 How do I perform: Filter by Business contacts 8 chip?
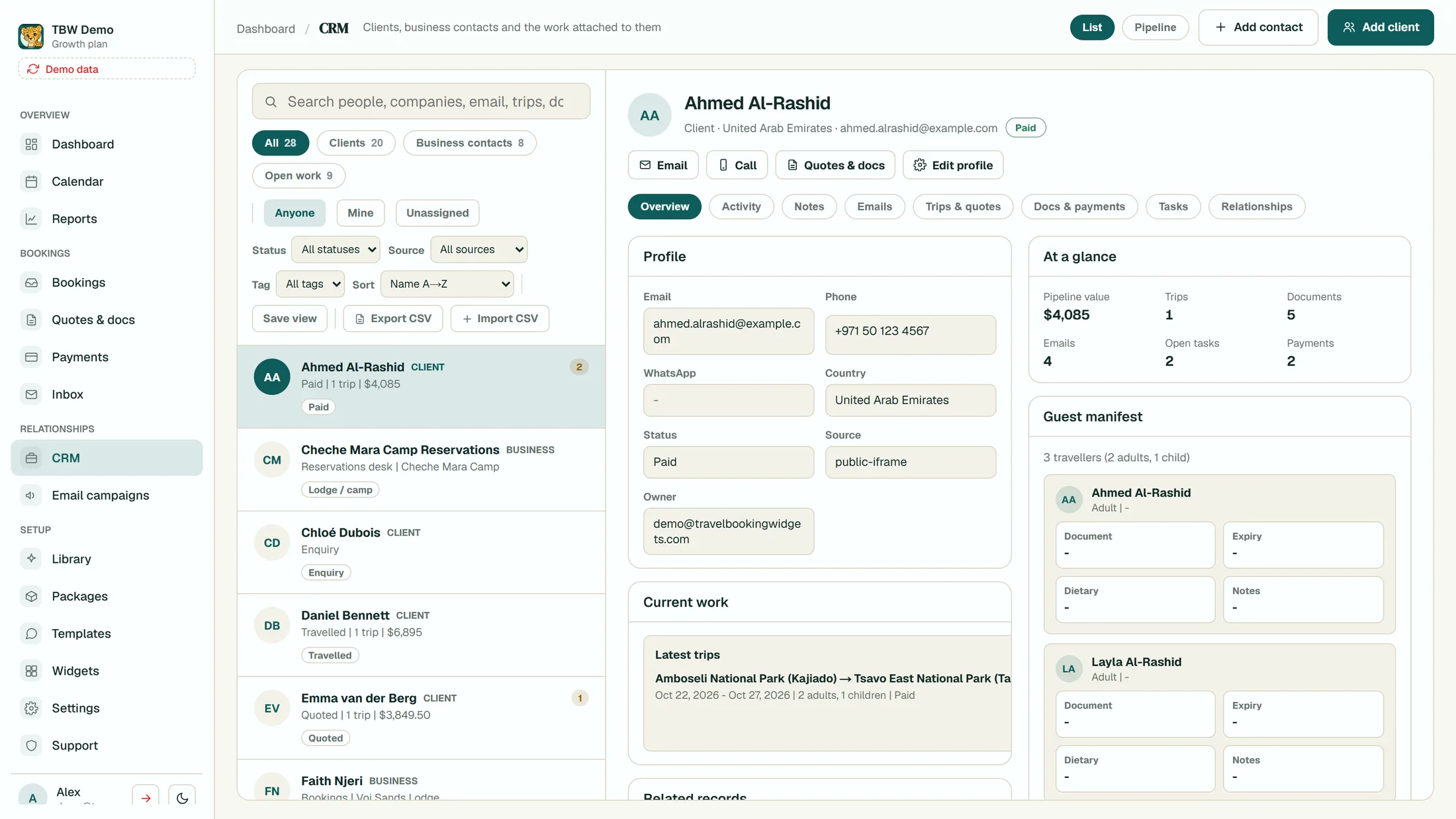(x=469, y=143)
